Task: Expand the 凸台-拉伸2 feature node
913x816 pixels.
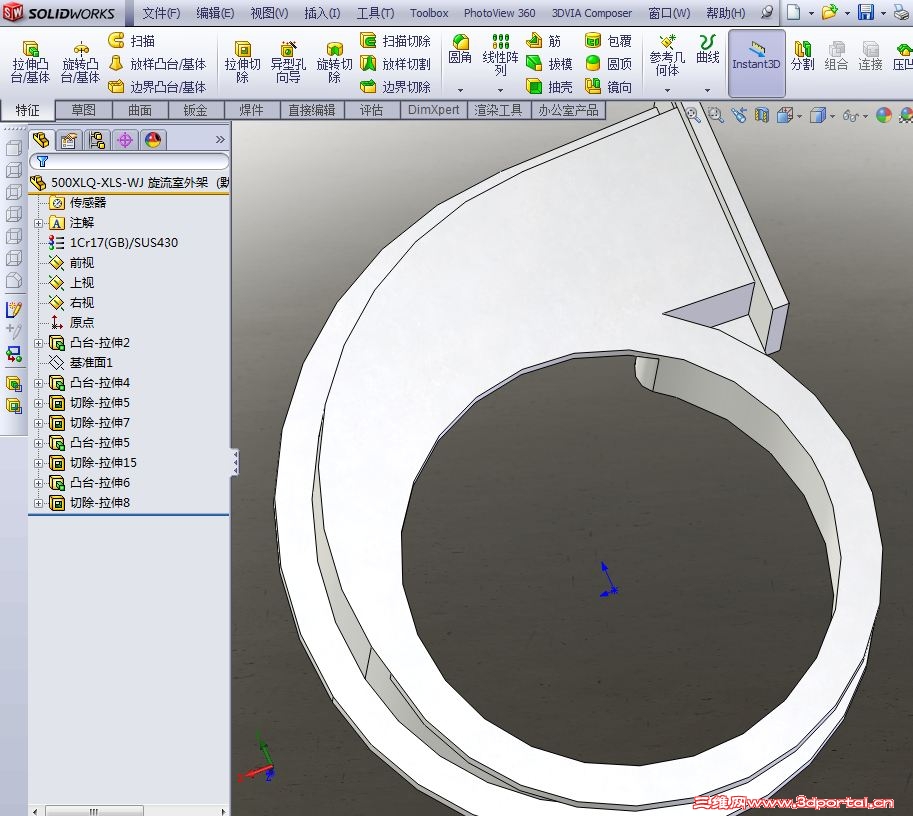Action: pos(38,343)
